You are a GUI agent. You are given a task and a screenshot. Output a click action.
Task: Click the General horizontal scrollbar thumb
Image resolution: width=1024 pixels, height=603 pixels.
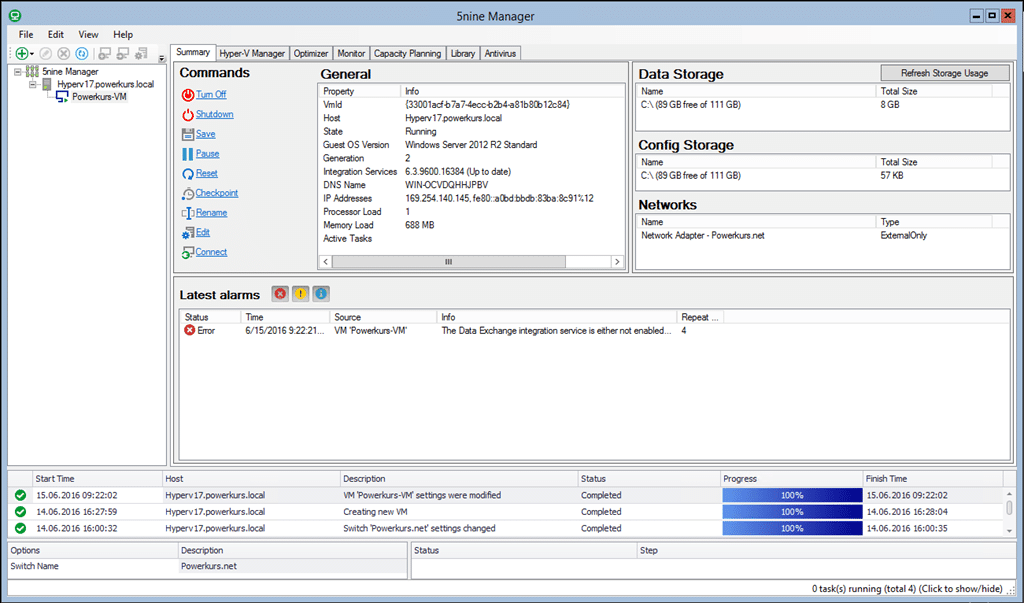click(x=449, y=262)
